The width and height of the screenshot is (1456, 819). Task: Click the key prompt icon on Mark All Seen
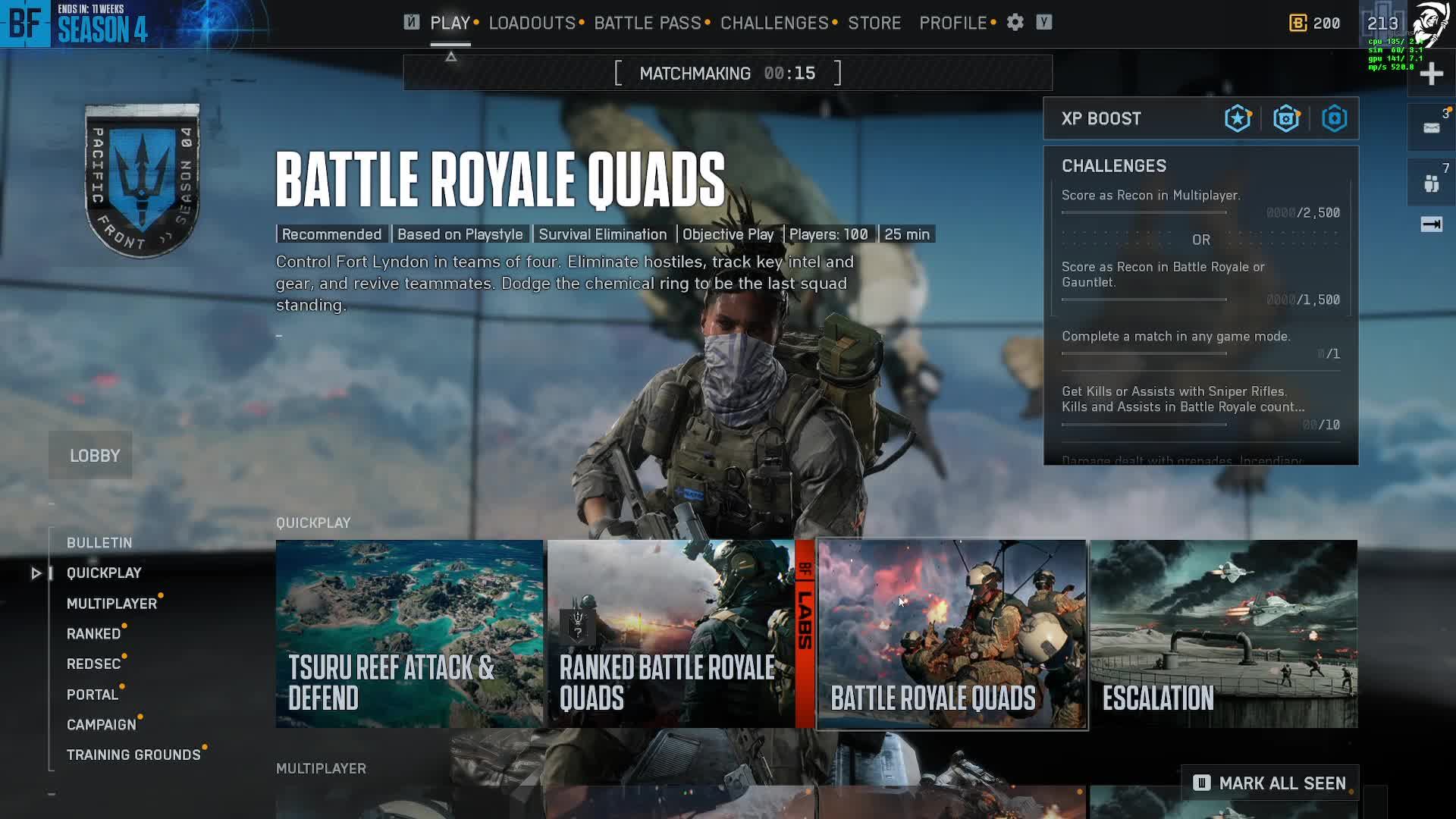(1201, 783)
